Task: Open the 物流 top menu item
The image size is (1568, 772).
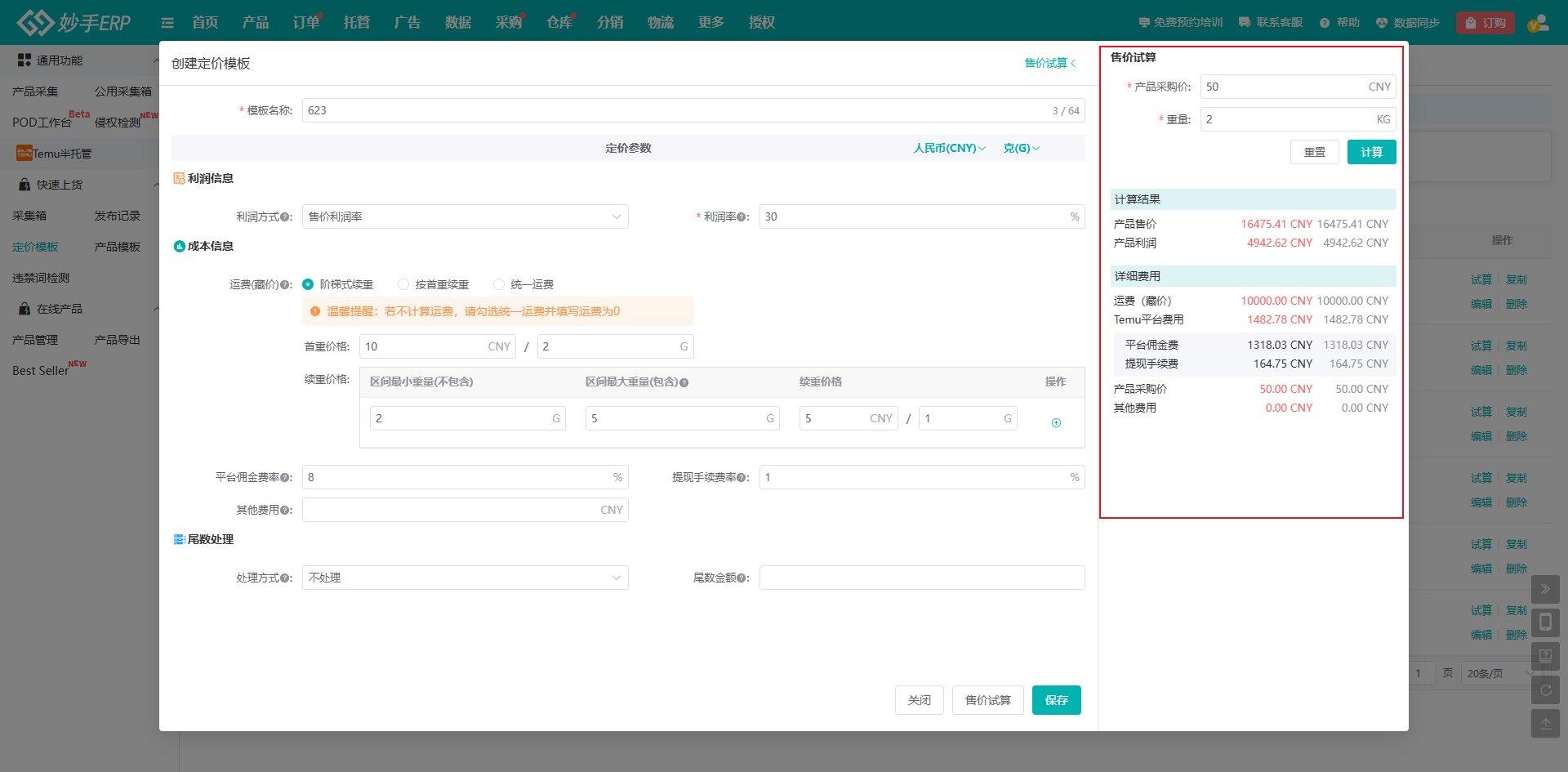Action: tap(660, 23)
